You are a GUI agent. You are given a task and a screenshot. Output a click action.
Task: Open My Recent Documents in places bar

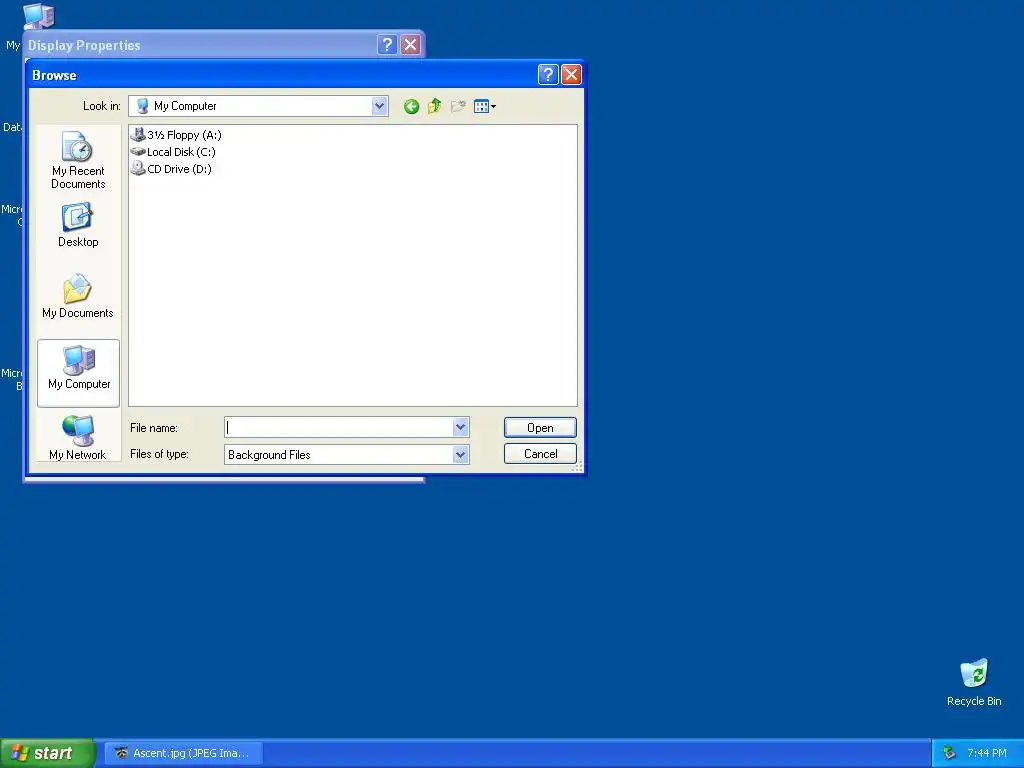(78, 160)
